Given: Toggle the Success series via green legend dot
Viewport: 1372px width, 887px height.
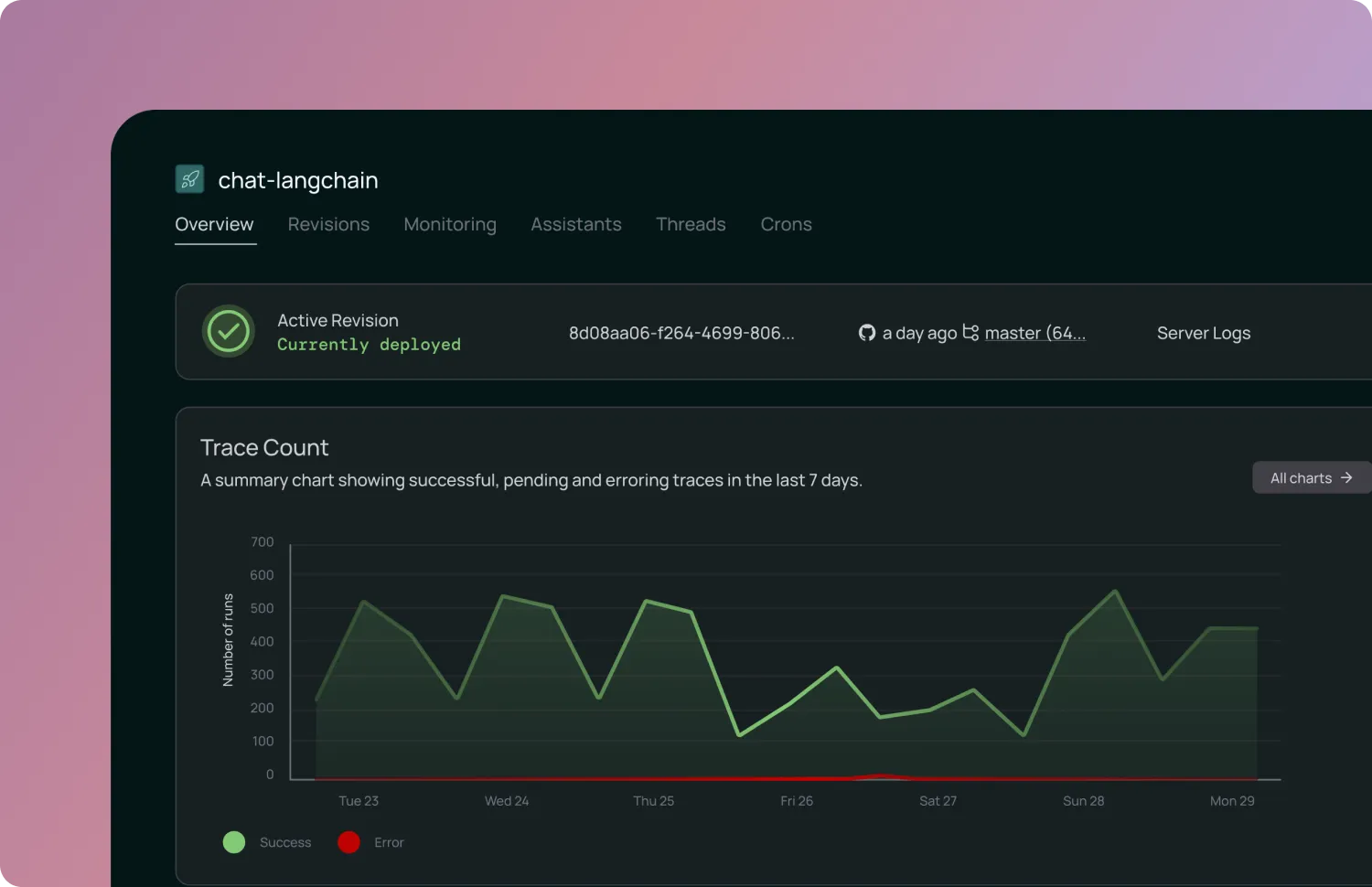Looking at the screenshot, I should (233, 841).
